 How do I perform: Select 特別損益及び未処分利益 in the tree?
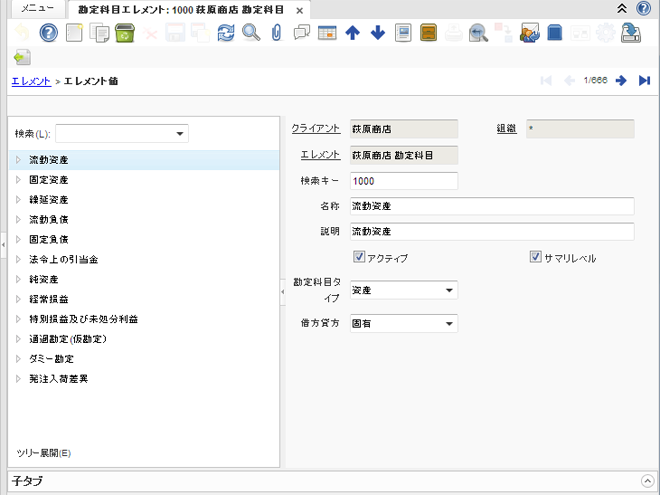tap(83, 319)
